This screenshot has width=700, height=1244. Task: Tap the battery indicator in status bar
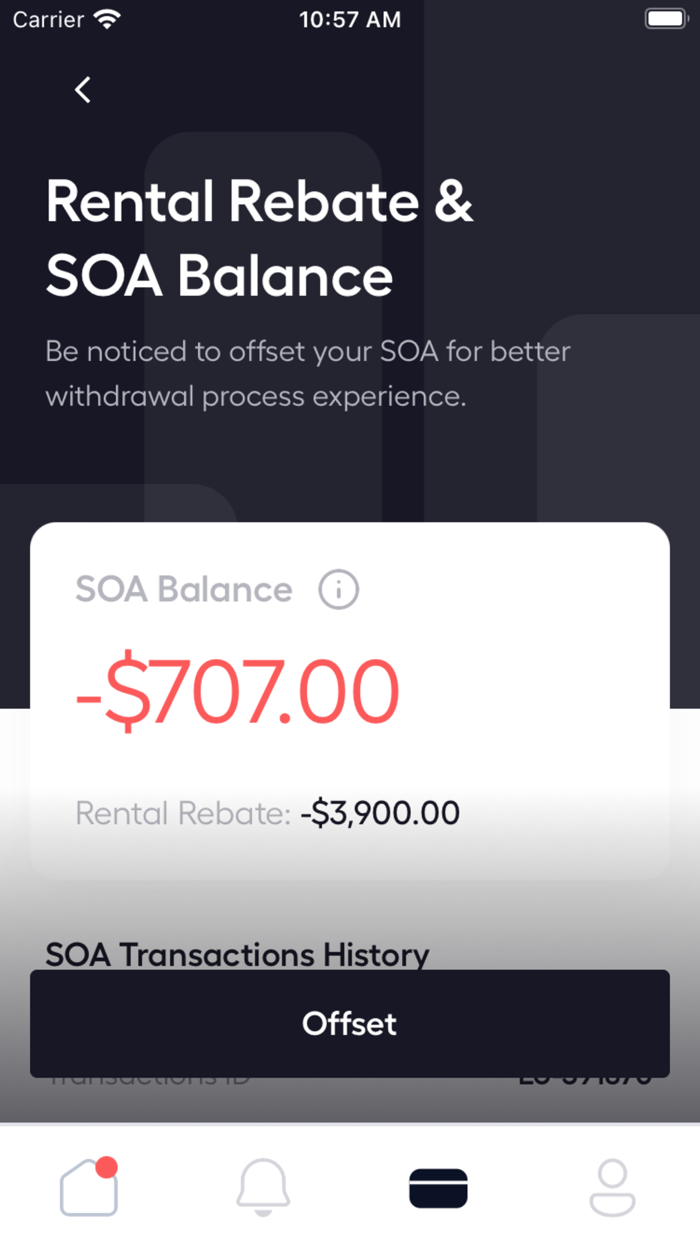[663, 17]
